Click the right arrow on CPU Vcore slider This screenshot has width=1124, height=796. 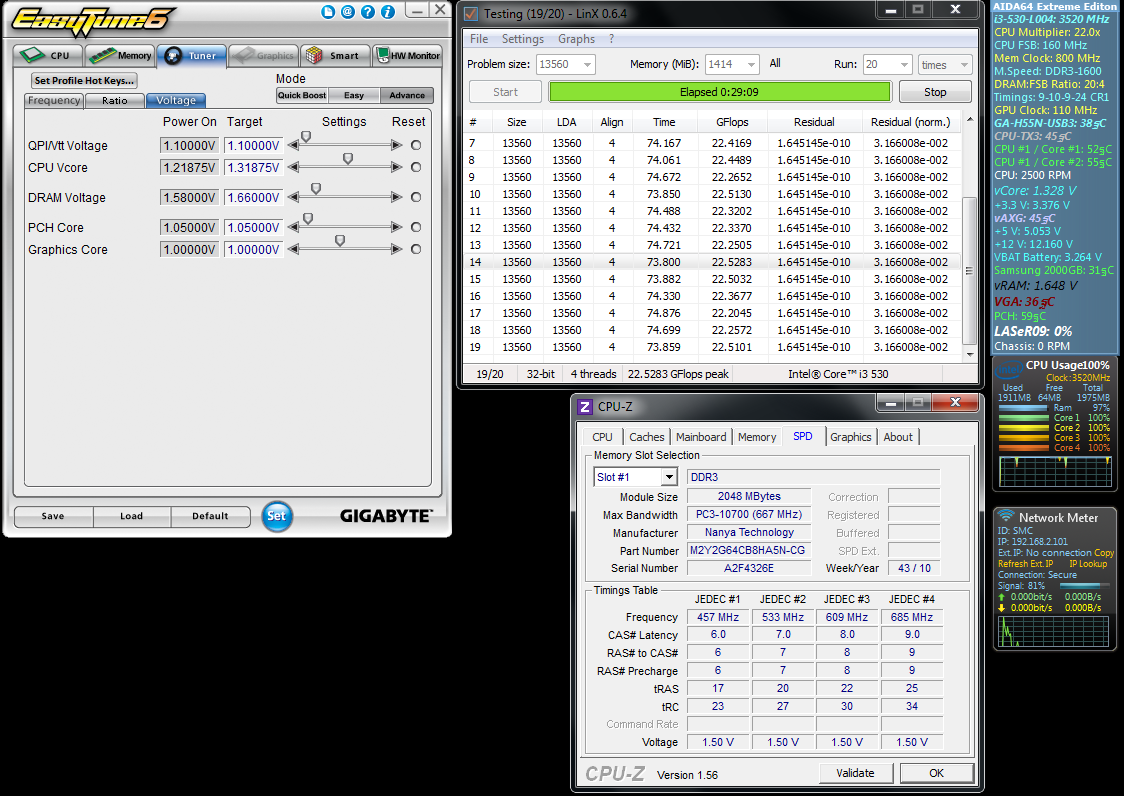click(397, 167)
